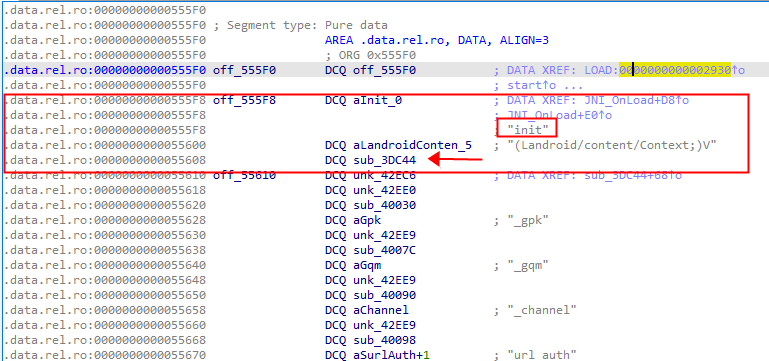Select the aGpk data reference
The width and height of the screenshot is (769, 361).
point(367,220)
